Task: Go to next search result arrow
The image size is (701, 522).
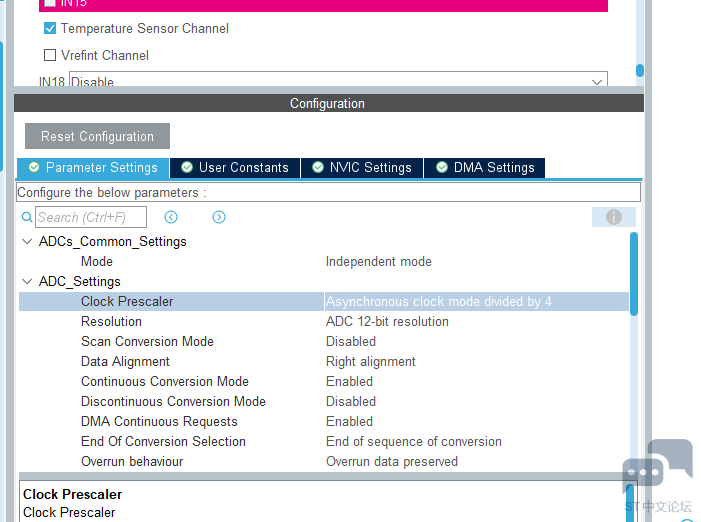Action: point(219,217)
